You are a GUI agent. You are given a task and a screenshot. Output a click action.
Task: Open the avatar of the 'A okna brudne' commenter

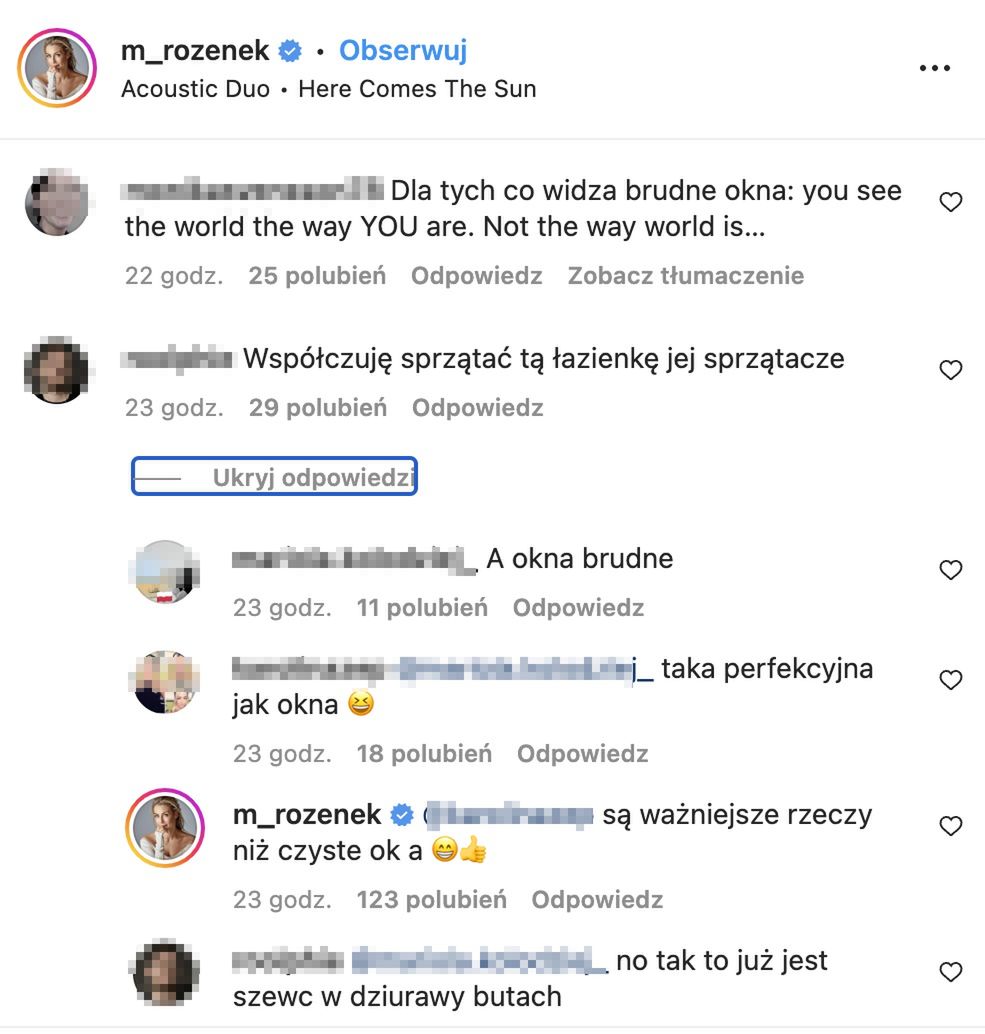[x=165, y=572]
